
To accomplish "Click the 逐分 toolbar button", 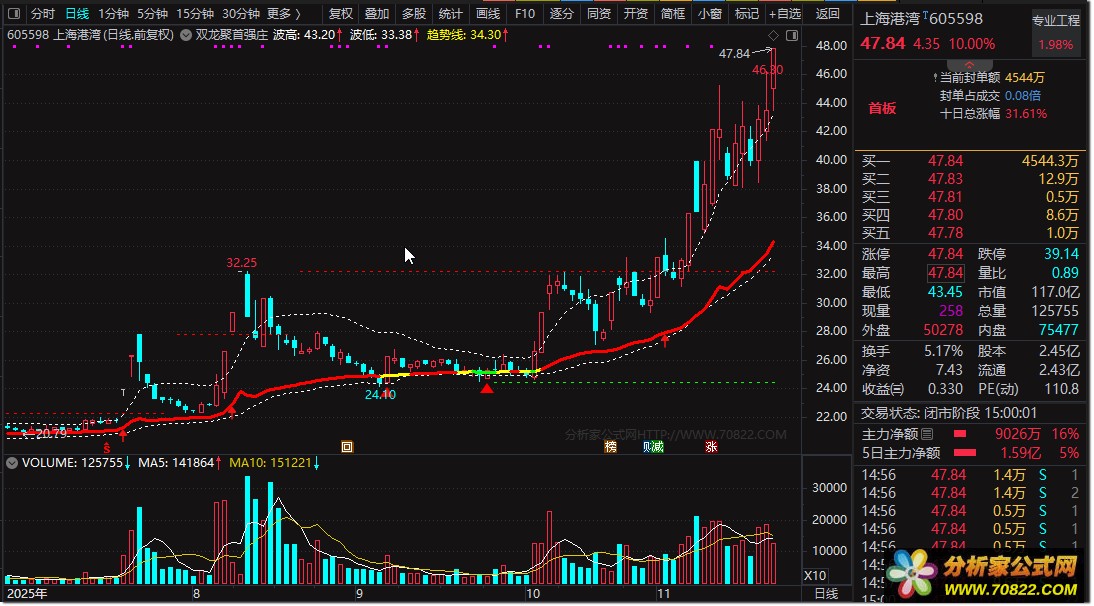I will tap(561, 13).
